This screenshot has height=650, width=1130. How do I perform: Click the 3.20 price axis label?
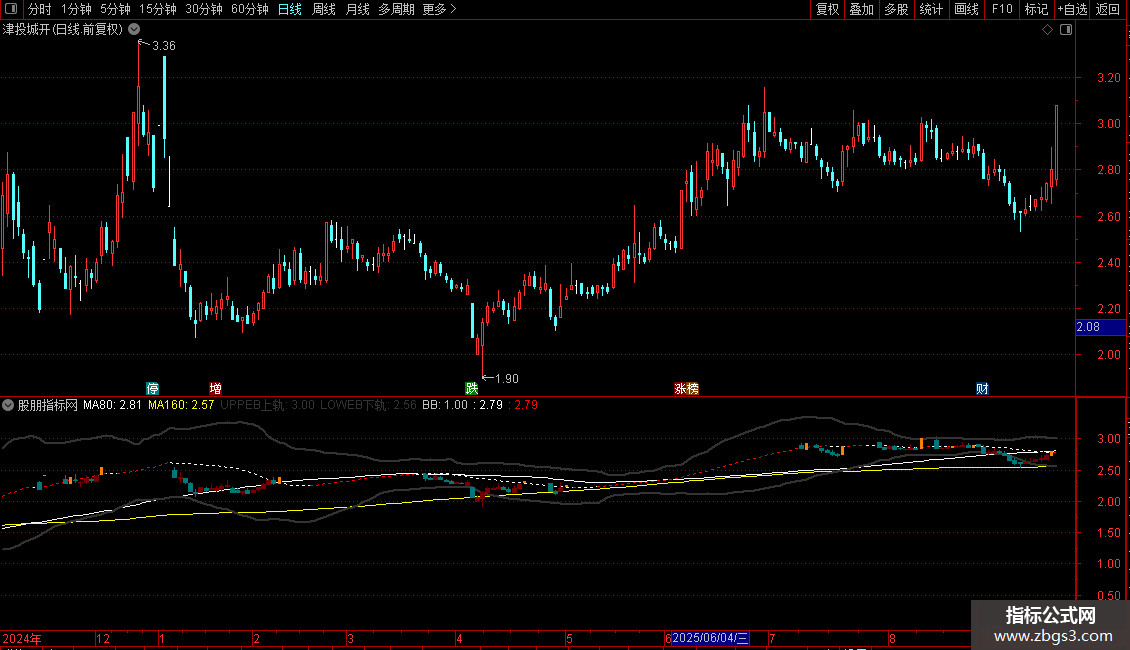click(1108, 77)
